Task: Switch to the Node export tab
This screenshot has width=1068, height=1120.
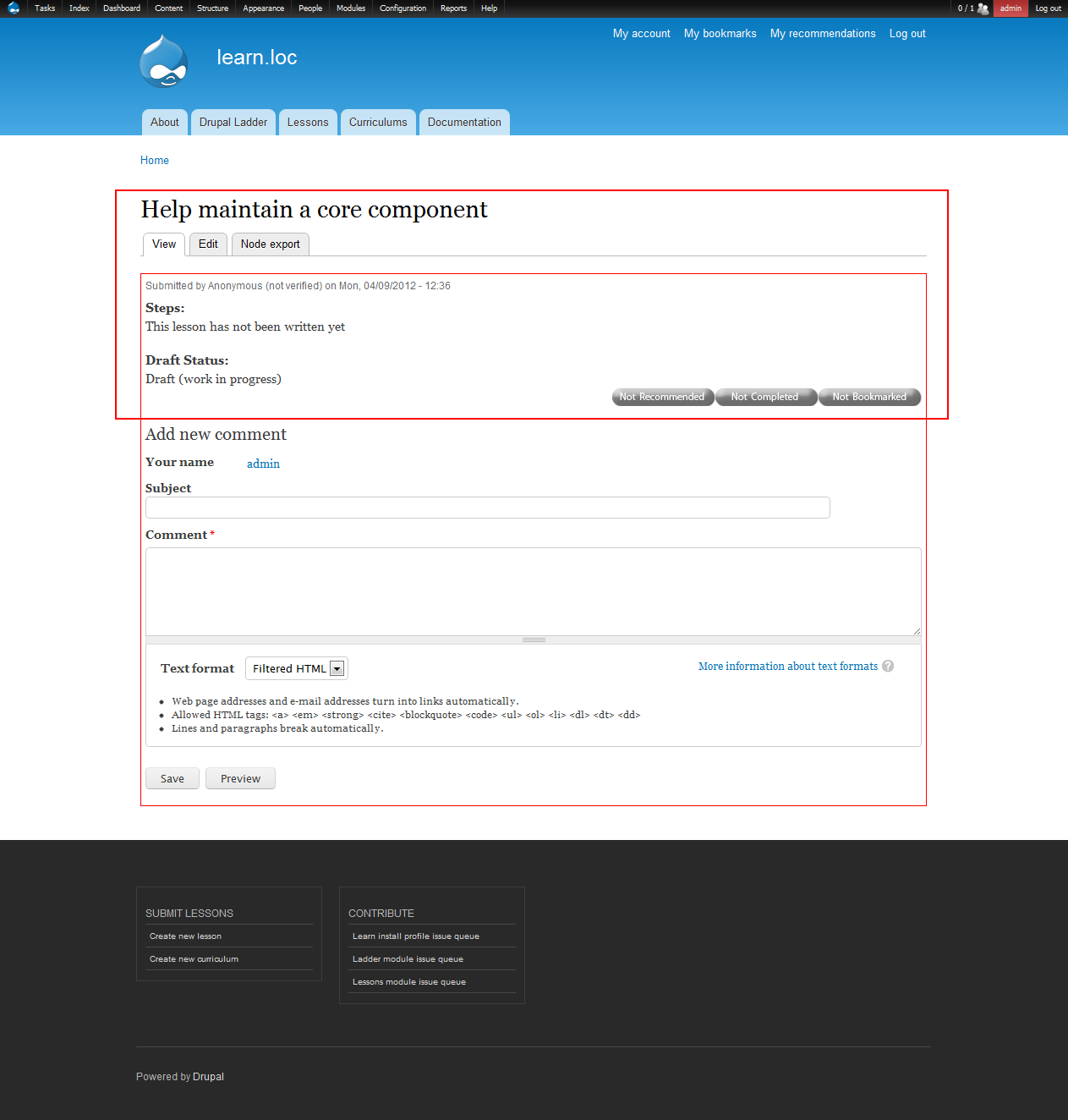Action: tap(270, 244)
